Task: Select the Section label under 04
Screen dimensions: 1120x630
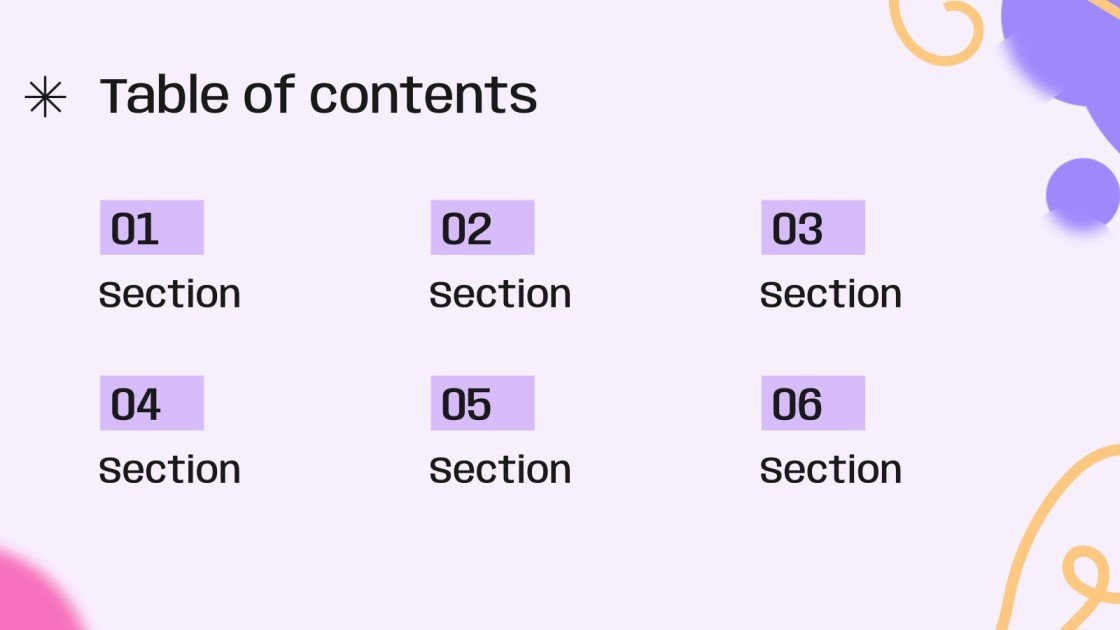Action: tap(170, 469)
